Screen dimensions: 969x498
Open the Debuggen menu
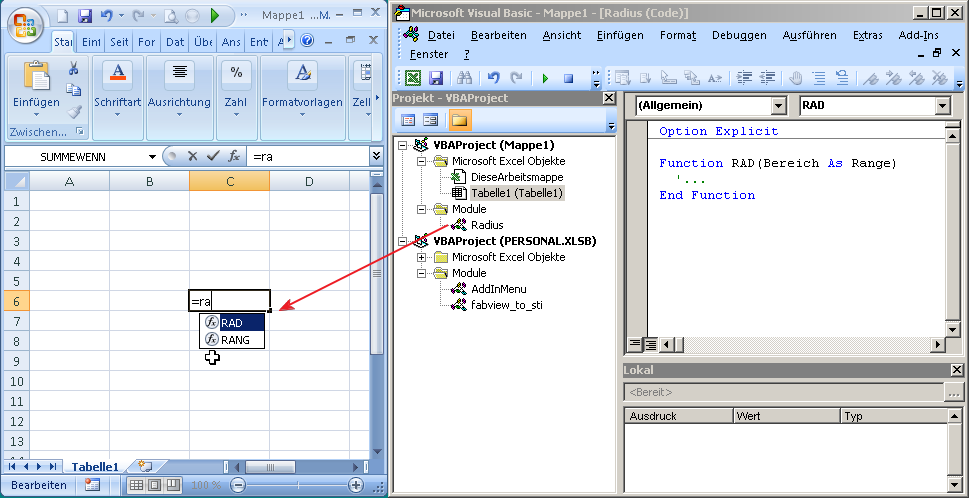pyautogui.click(x=739, y=35)
